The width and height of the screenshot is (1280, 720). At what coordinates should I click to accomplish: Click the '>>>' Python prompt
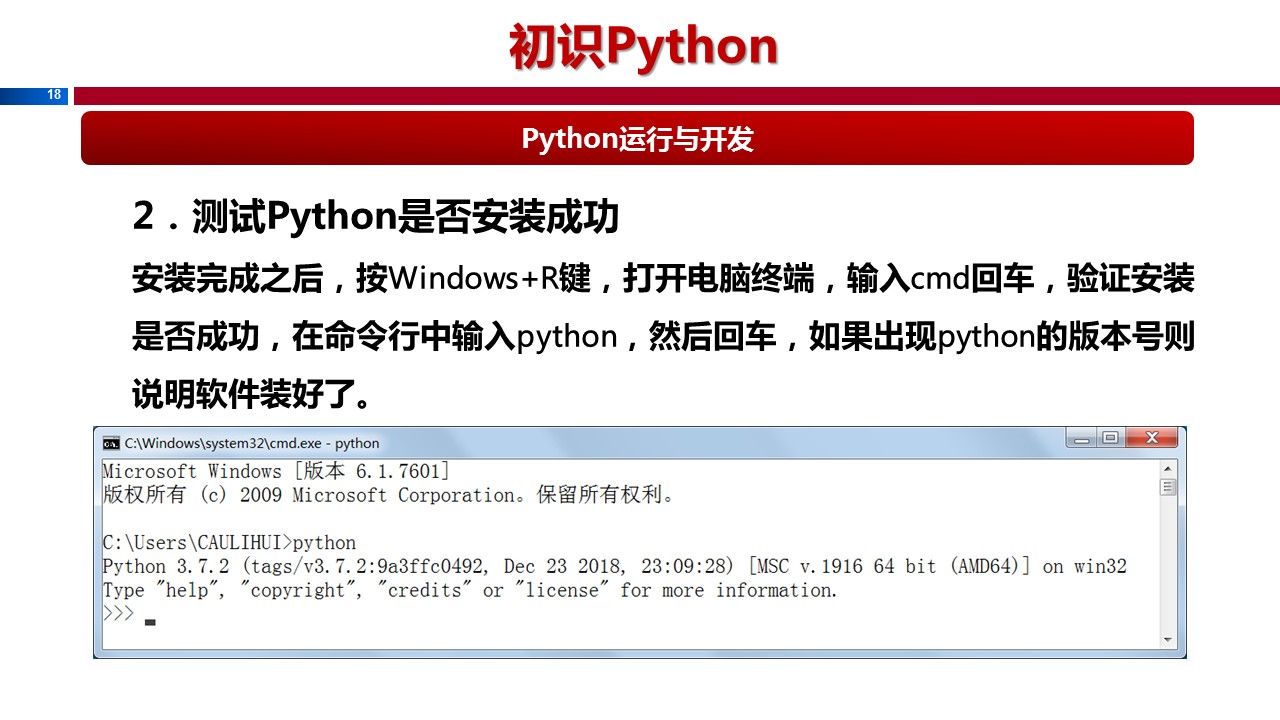point(118,613)
